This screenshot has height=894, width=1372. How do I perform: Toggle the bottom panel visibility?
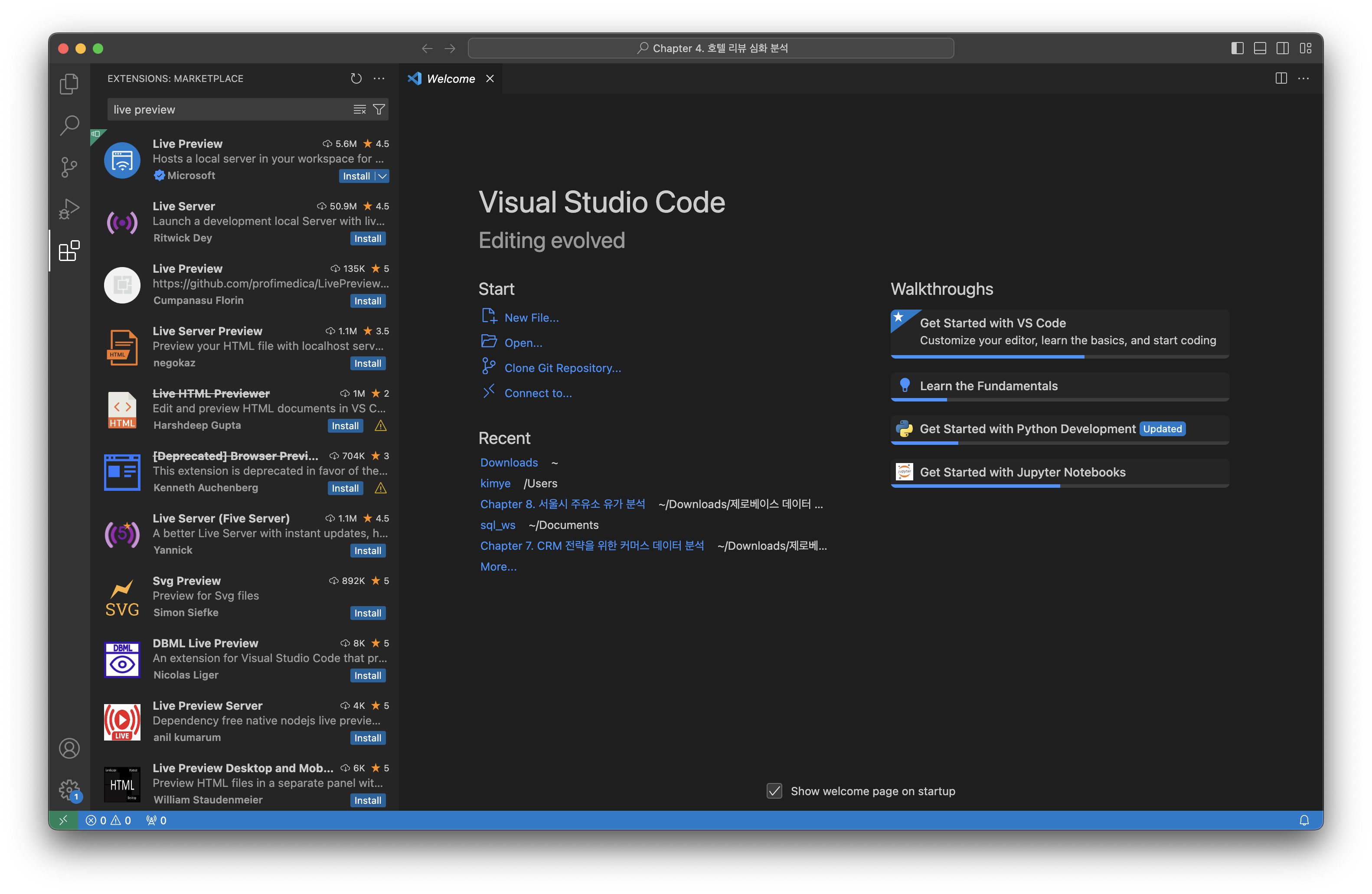1260,49
